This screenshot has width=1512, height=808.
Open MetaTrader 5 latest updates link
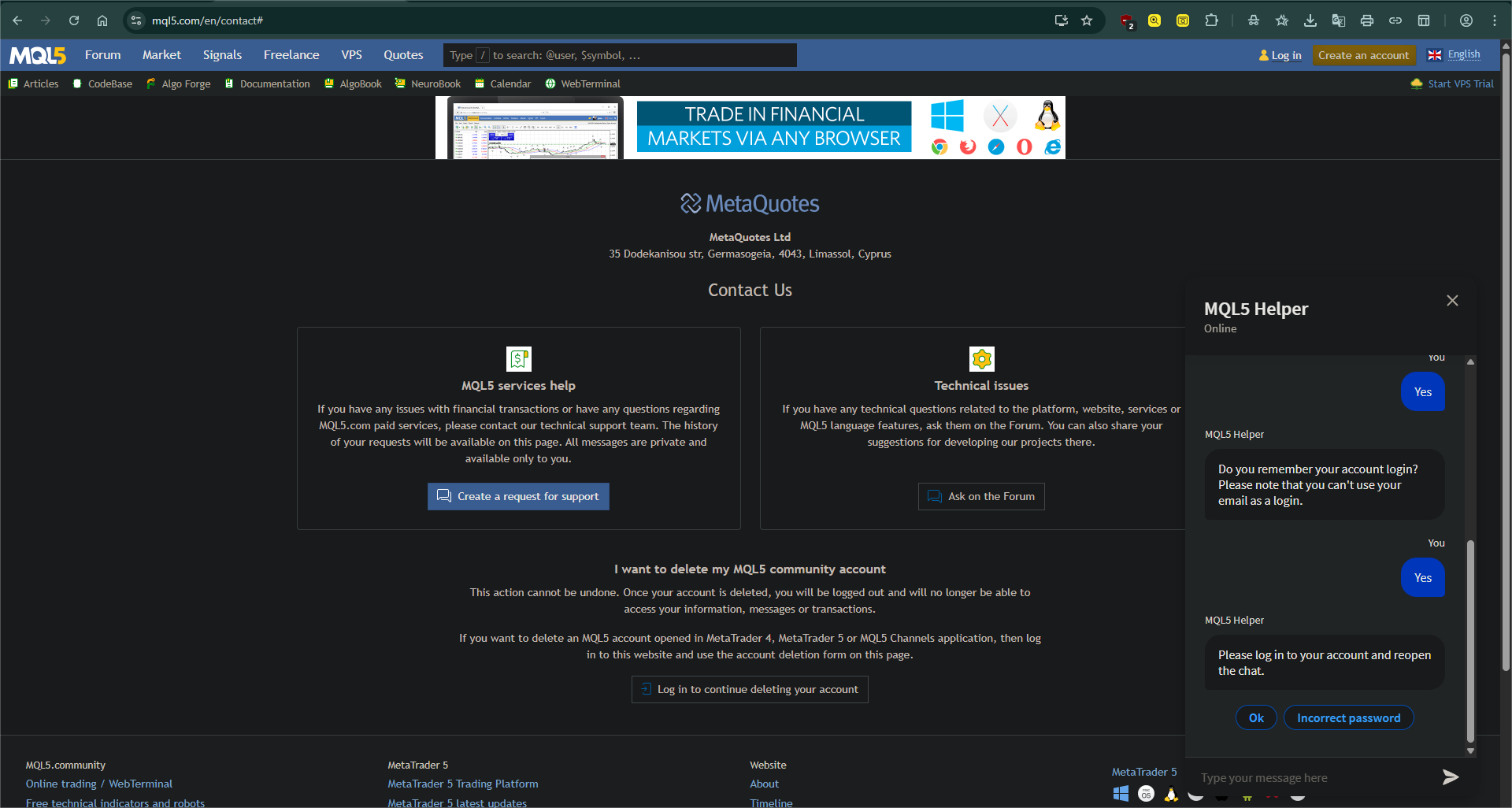tap(457, 802)
